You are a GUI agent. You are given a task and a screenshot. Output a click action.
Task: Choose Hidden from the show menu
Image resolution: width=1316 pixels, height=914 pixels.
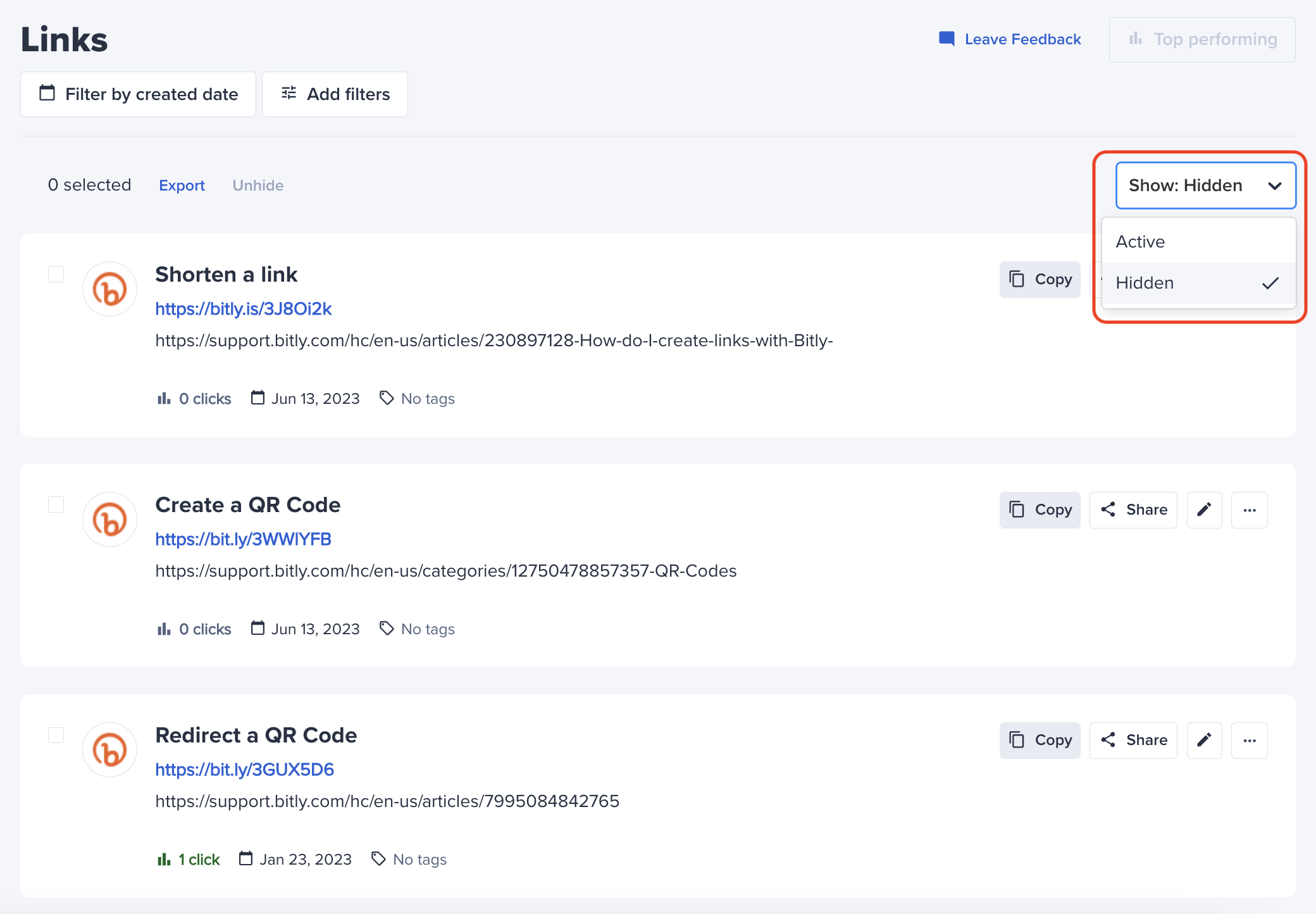[1198, 283]
